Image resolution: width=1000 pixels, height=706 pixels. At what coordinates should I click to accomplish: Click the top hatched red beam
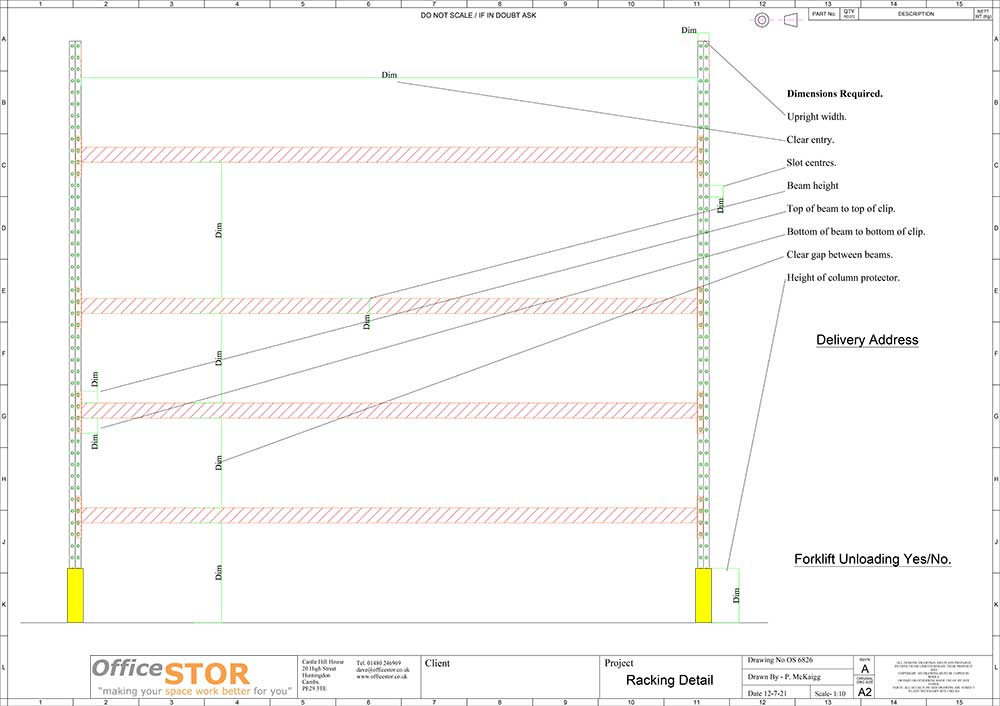pyautogui.click(x=388, y=155)
